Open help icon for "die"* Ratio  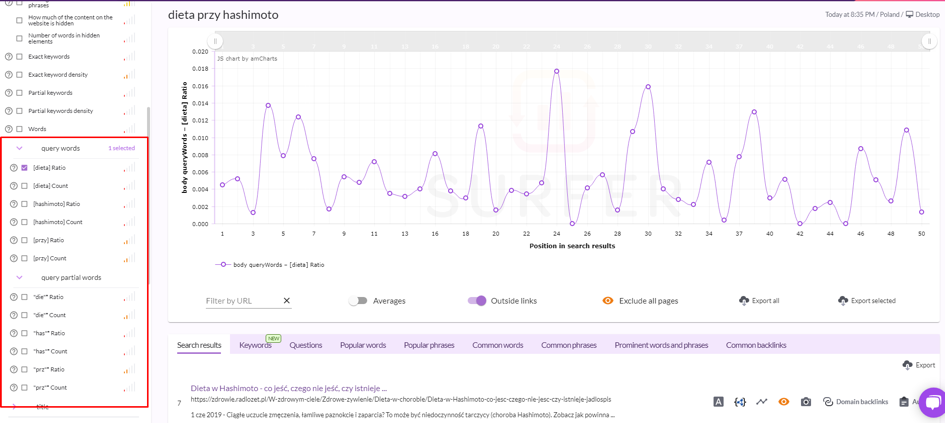(x=13, y=297)
